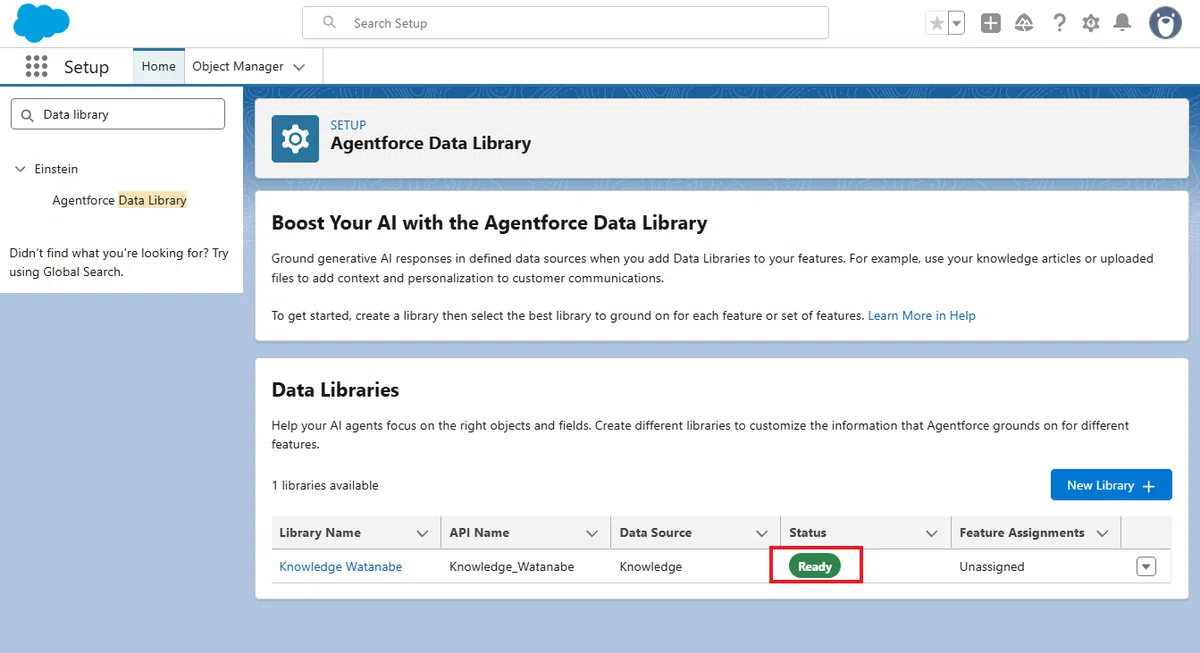Click the Data Libraries heading
Image resolution: width=1200 pixels, height=653 pixels.
pyautogui.click(x=335, y=390)
